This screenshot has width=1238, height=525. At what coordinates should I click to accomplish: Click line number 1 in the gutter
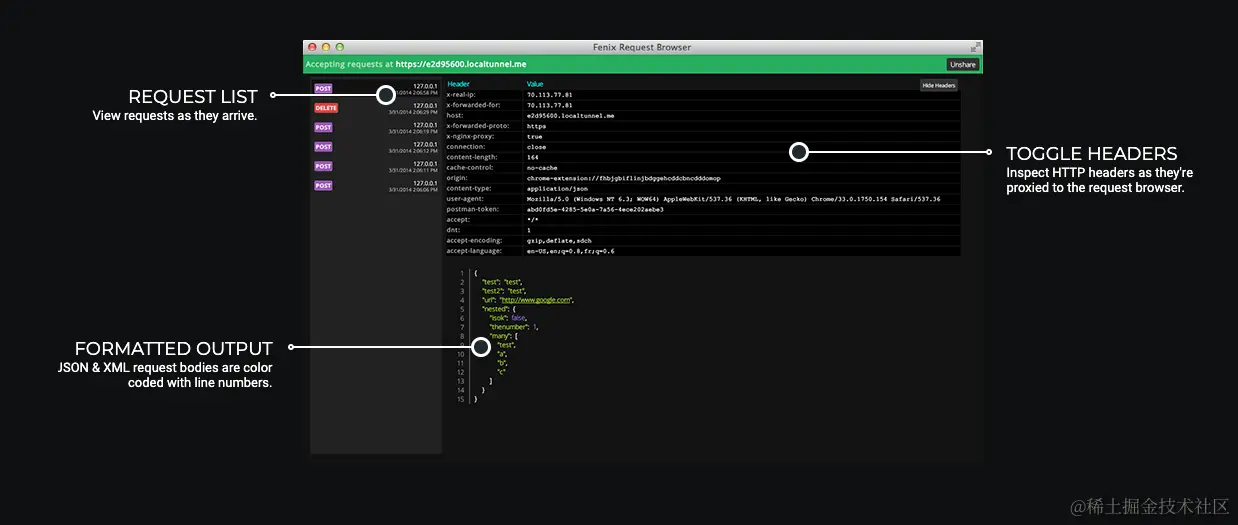point(462,273)
